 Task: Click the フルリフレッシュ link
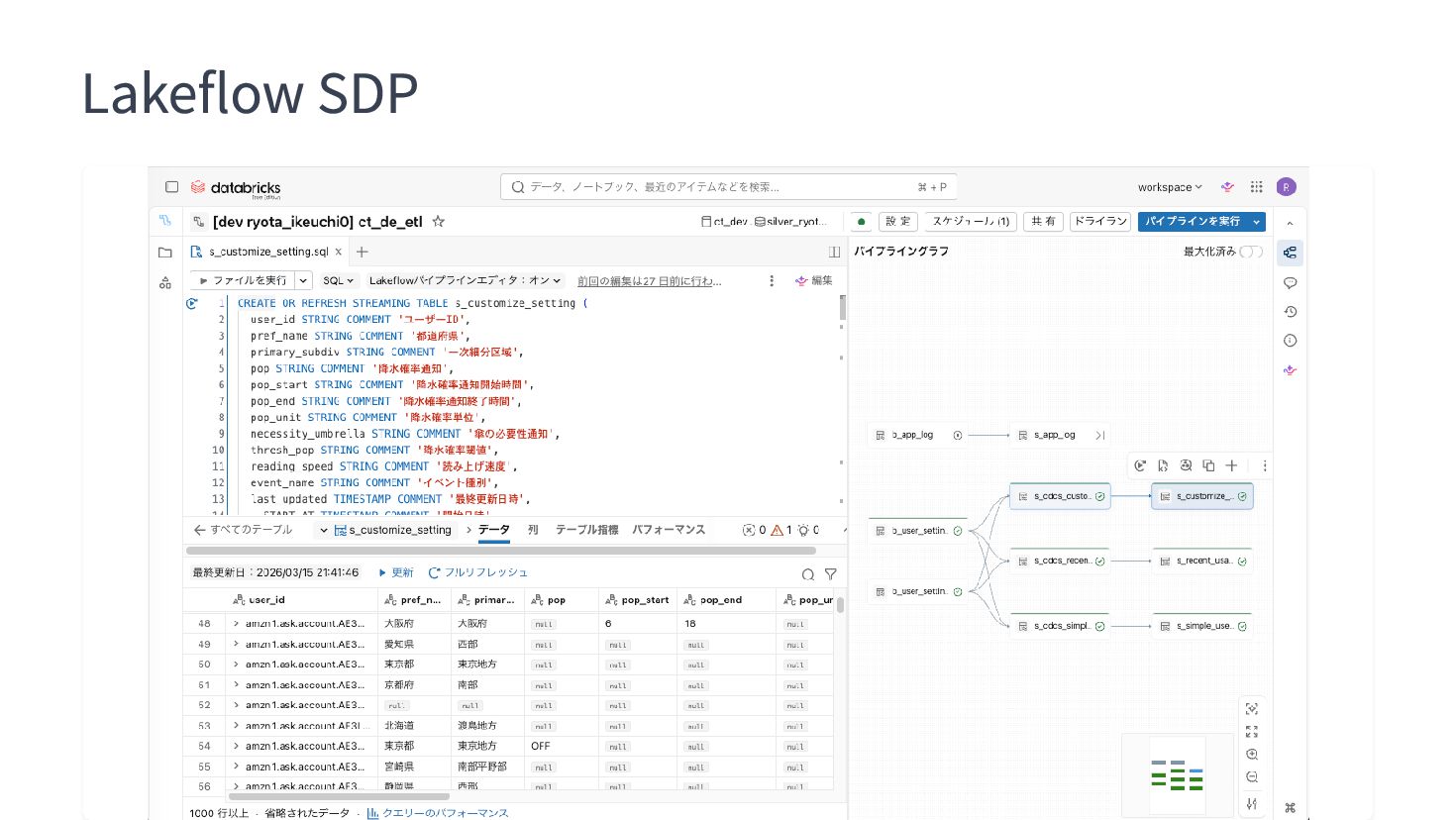coord(478,573)
